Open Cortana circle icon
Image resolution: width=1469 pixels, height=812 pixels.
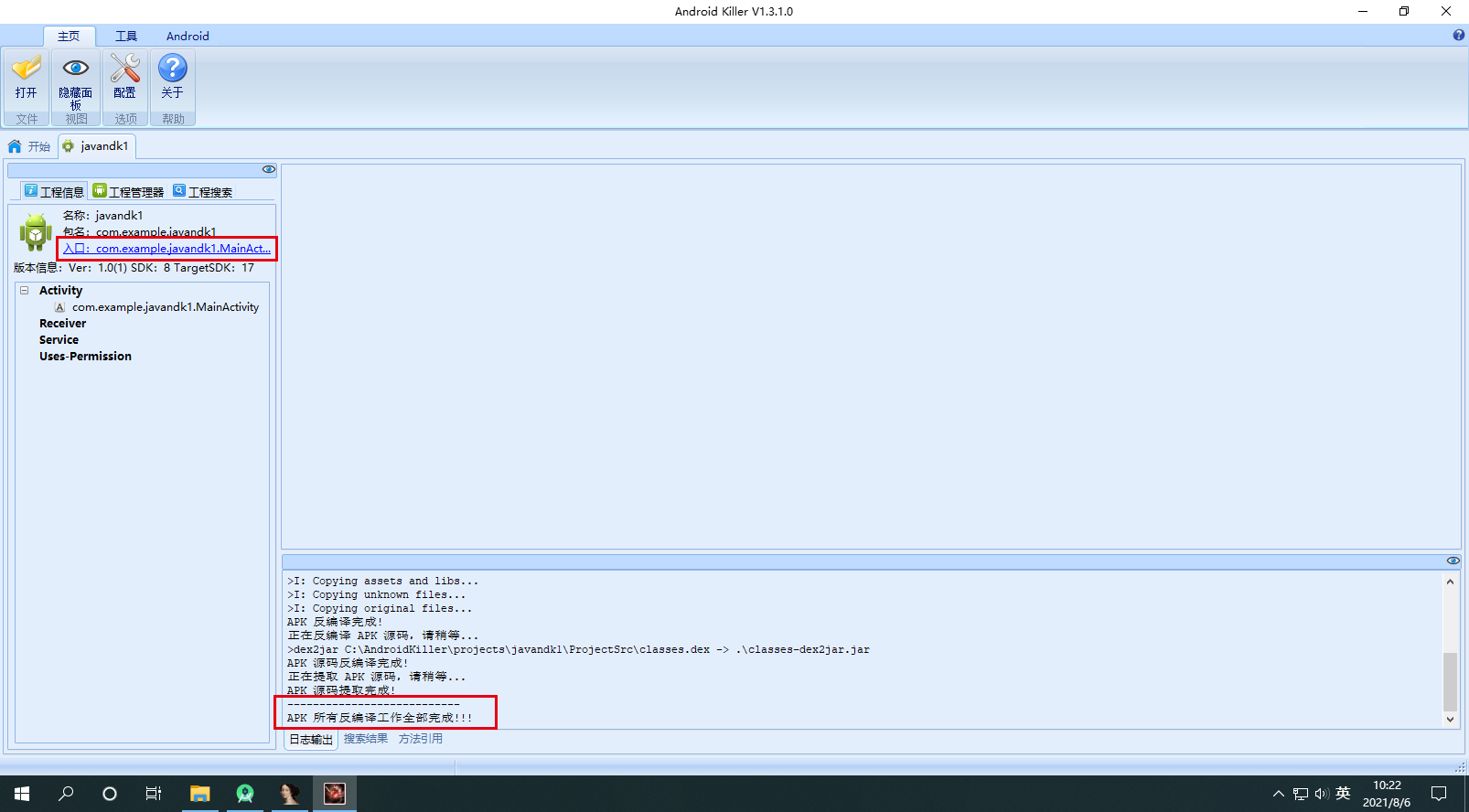[x=110, y=794]
